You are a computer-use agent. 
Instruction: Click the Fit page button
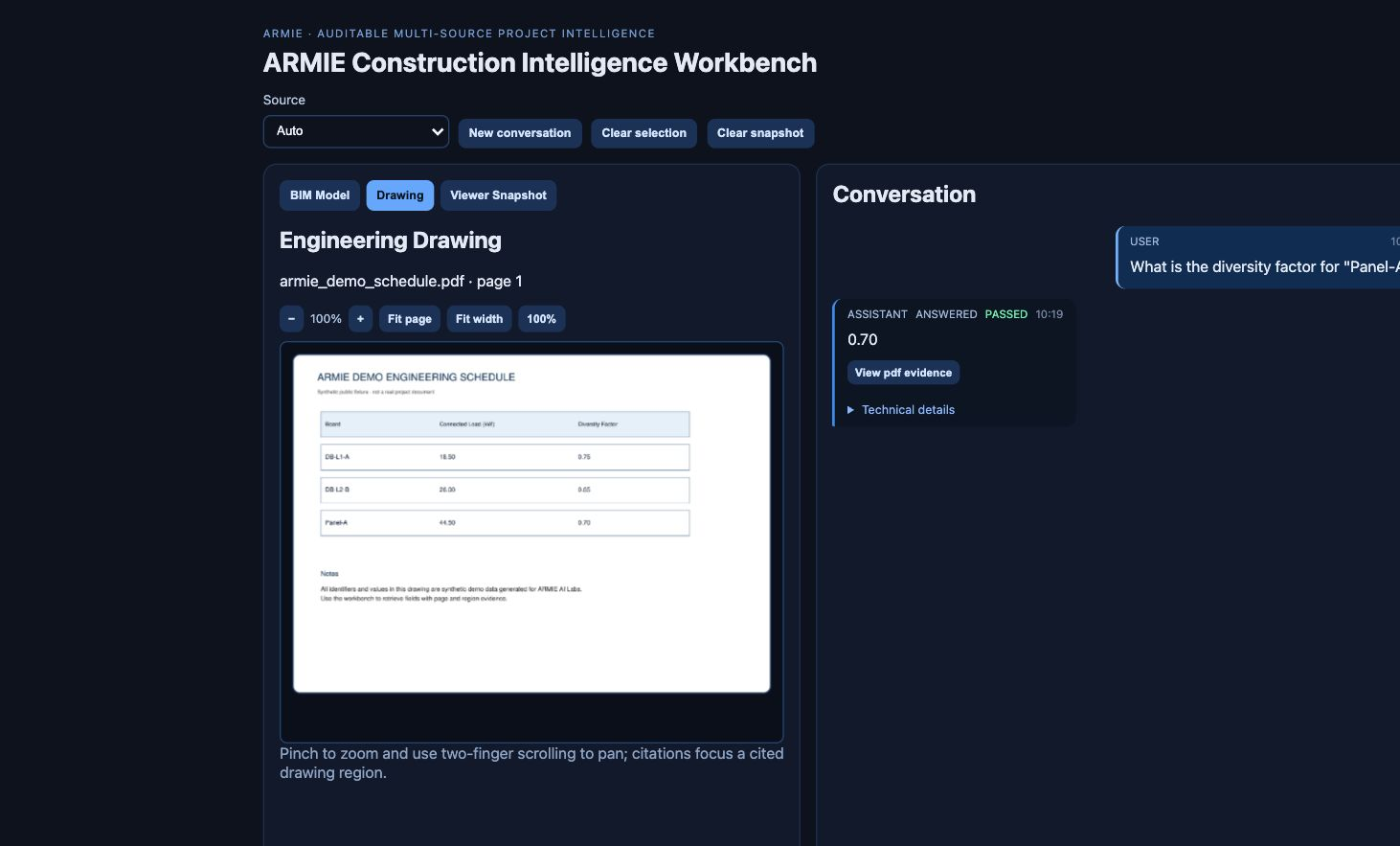pos(410,319)
